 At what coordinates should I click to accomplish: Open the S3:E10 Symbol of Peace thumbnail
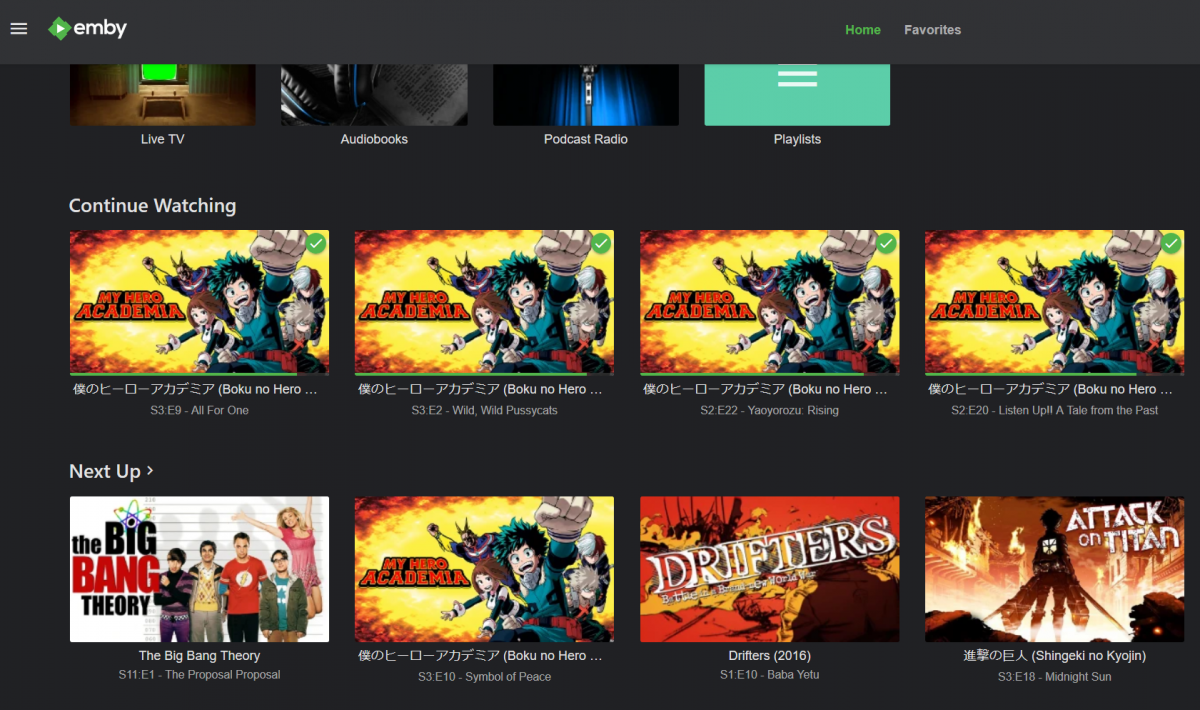(484, 569)
